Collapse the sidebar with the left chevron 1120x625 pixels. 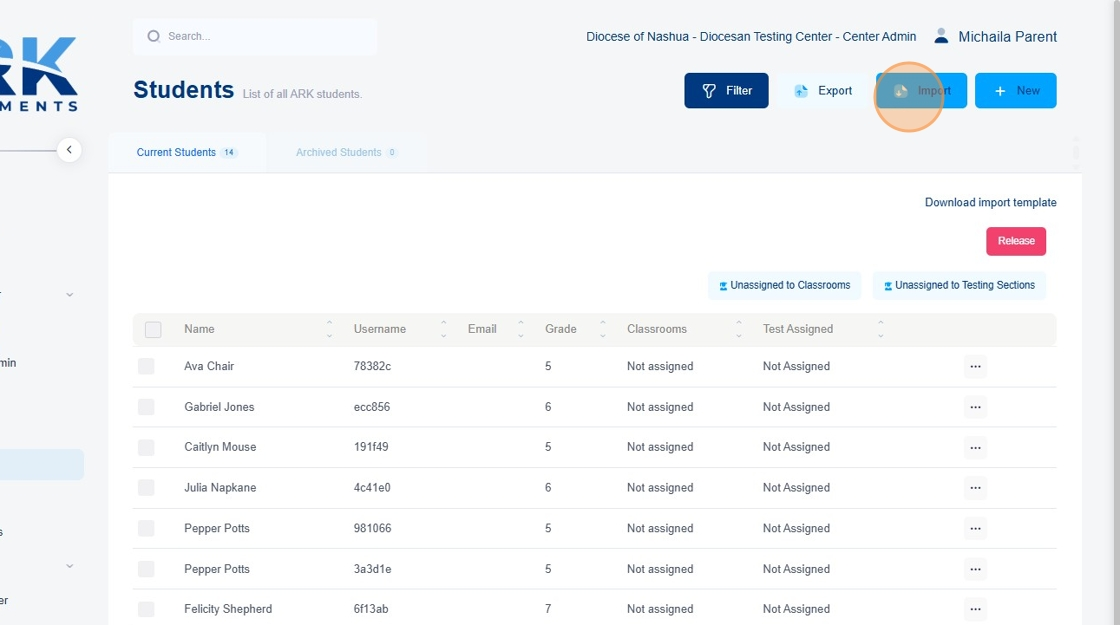point(69,150)
